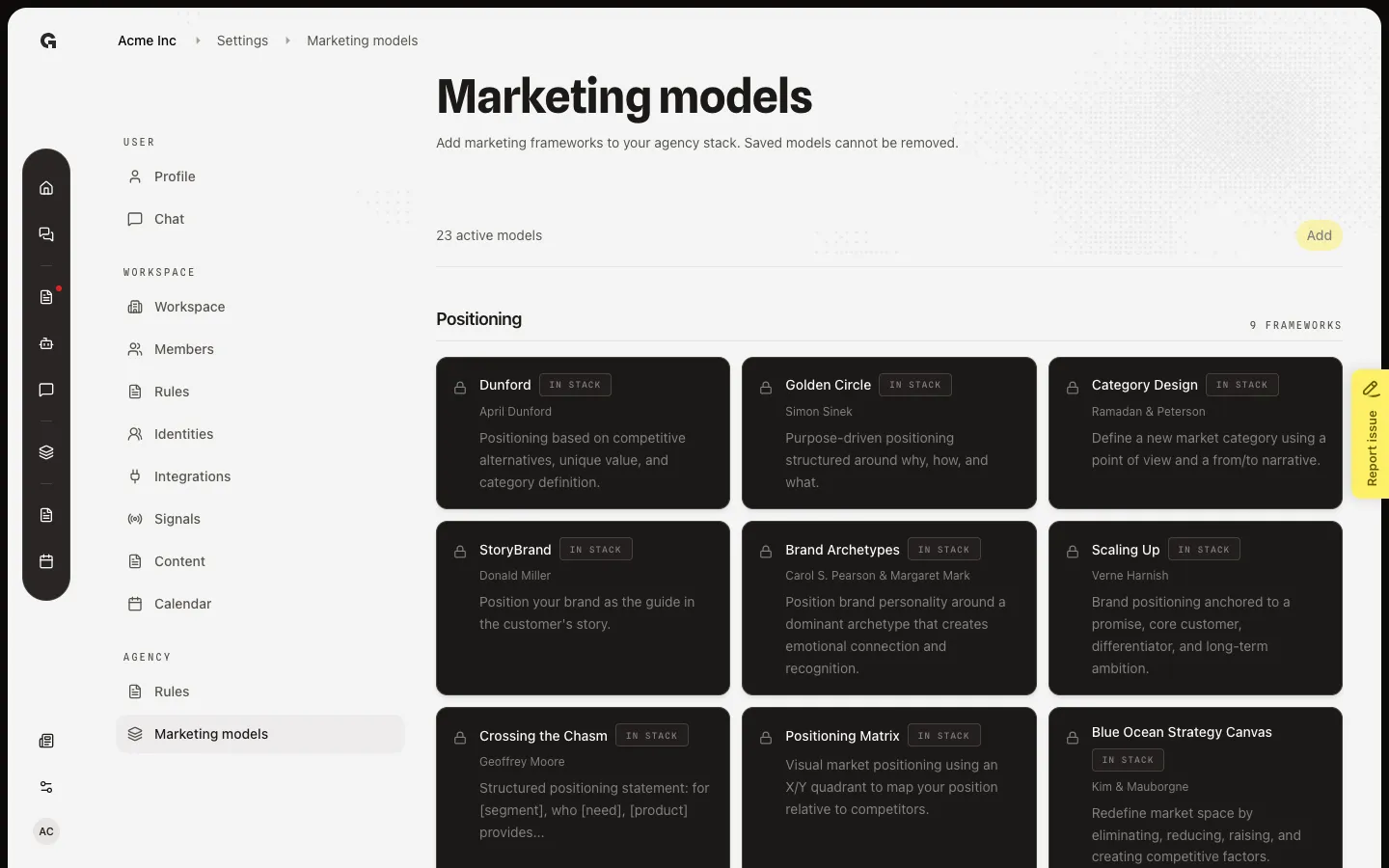Select the Positioning Matrix card

[x=889, y=788]
